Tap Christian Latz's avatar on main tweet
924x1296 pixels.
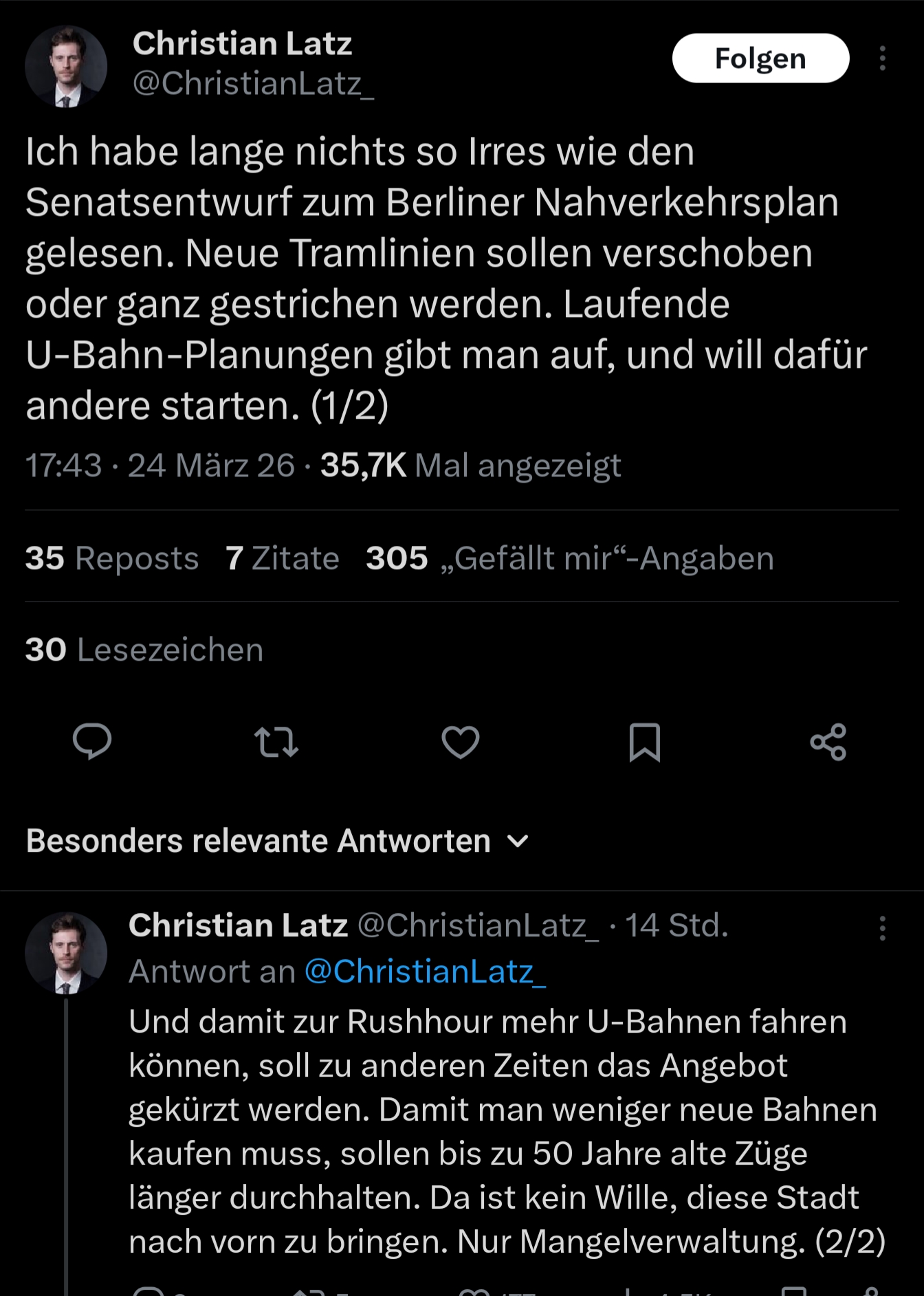tap(66, 67)
